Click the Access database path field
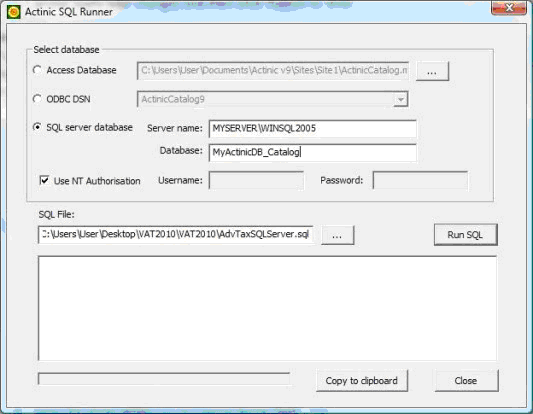 click(273, 71)
